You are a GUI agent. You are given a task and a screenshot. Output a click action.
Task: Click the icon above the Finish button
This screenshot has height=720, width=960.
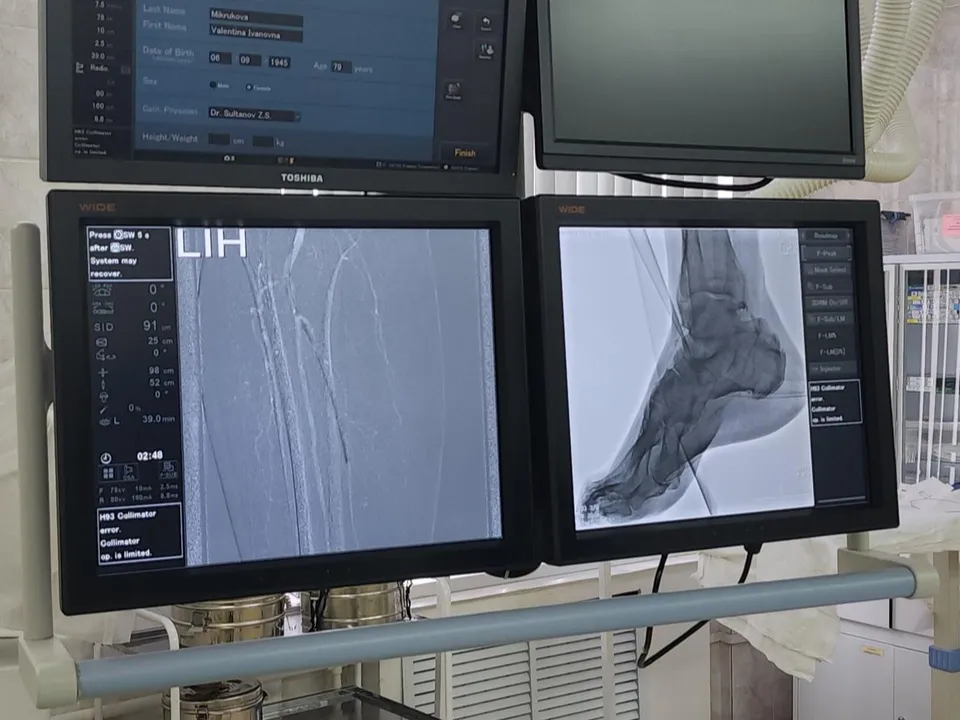point(453,91)
